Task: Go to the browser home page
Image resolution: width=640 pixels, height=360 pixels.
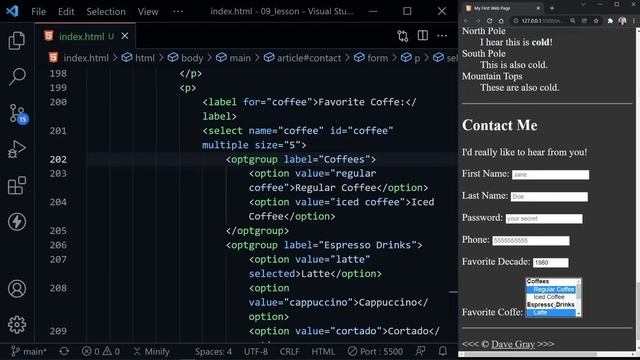Action: 501,21
